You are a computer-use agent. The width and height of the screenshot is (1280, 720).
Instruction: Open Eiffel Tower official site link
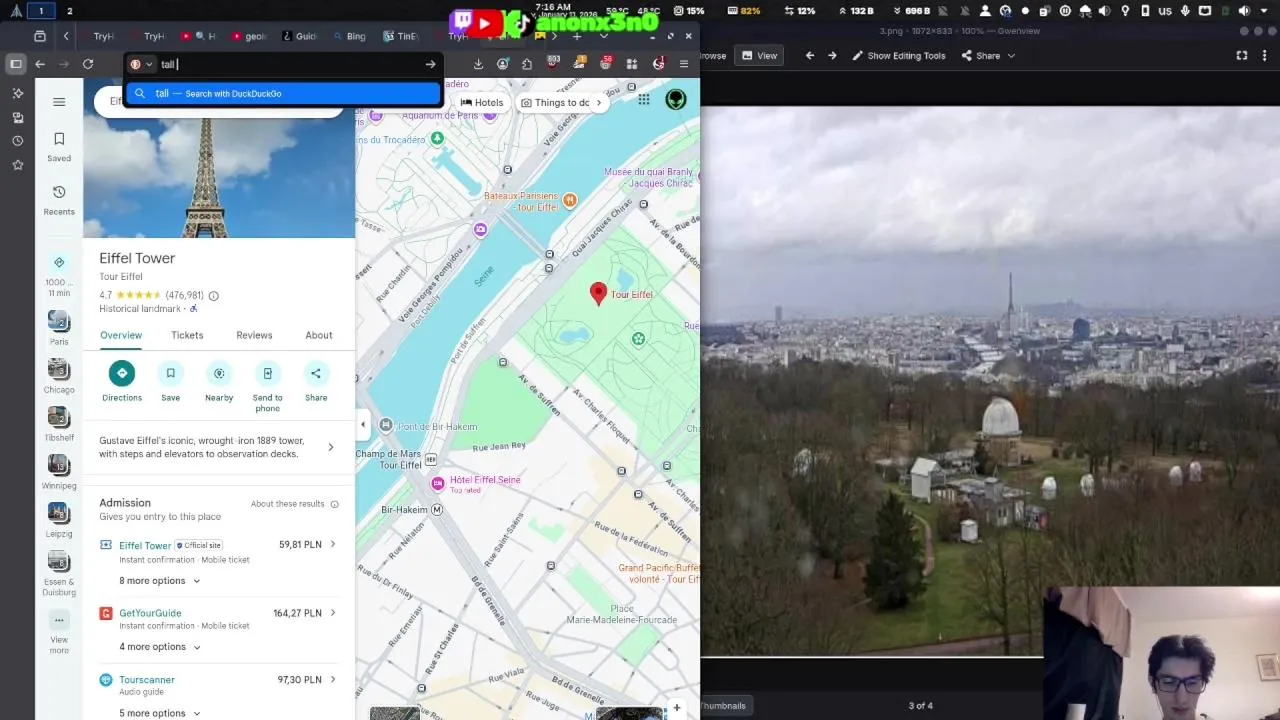pos(145,545)
